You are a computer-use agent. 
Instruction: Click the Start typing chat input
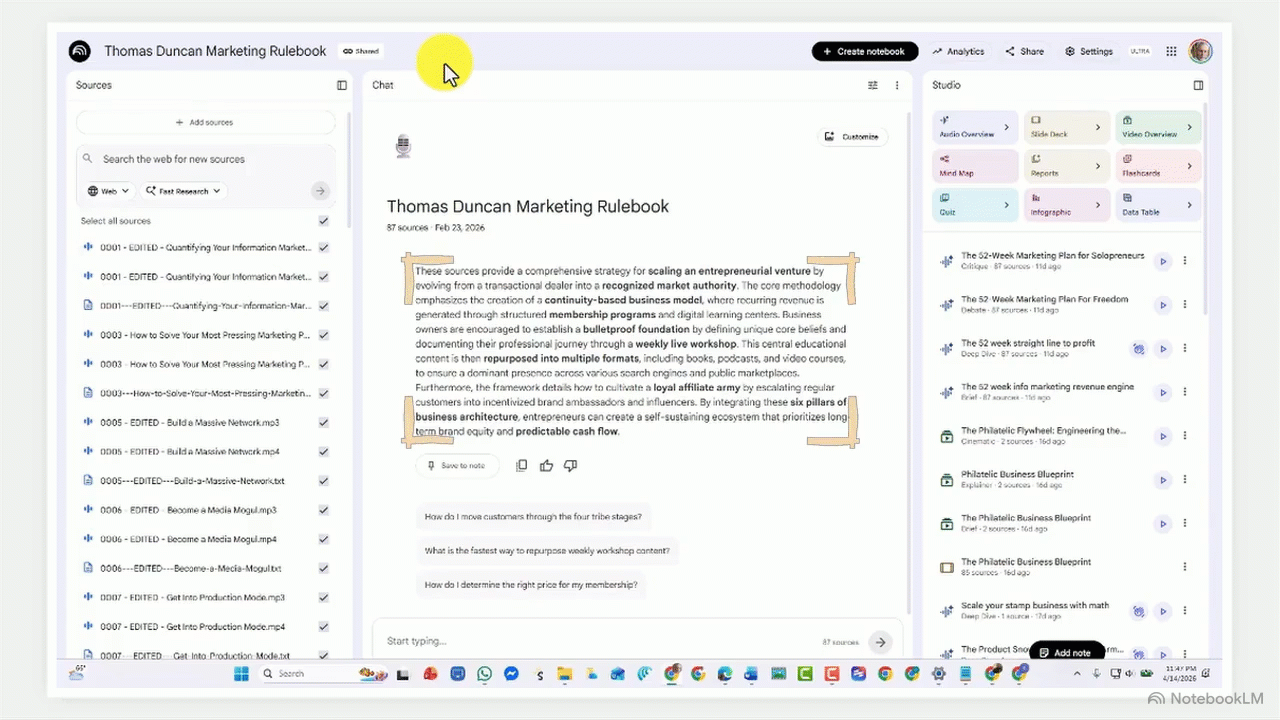600,641
